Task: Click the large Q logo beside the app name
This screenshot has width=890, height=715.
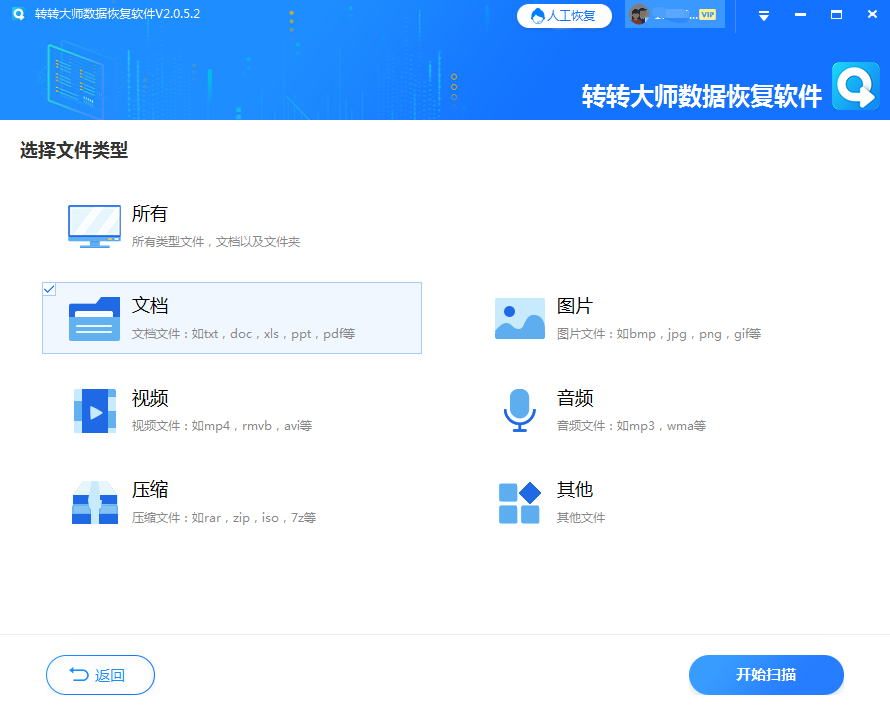Action: point(856,86)
